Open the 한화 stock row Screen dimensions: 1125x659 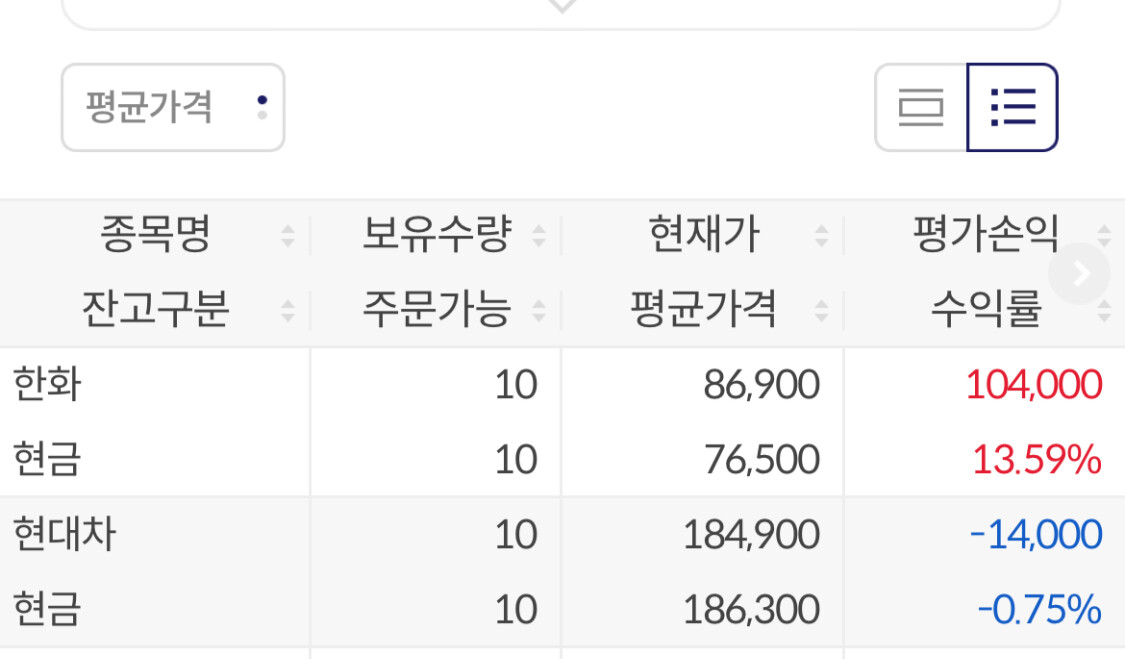(47, 385)
